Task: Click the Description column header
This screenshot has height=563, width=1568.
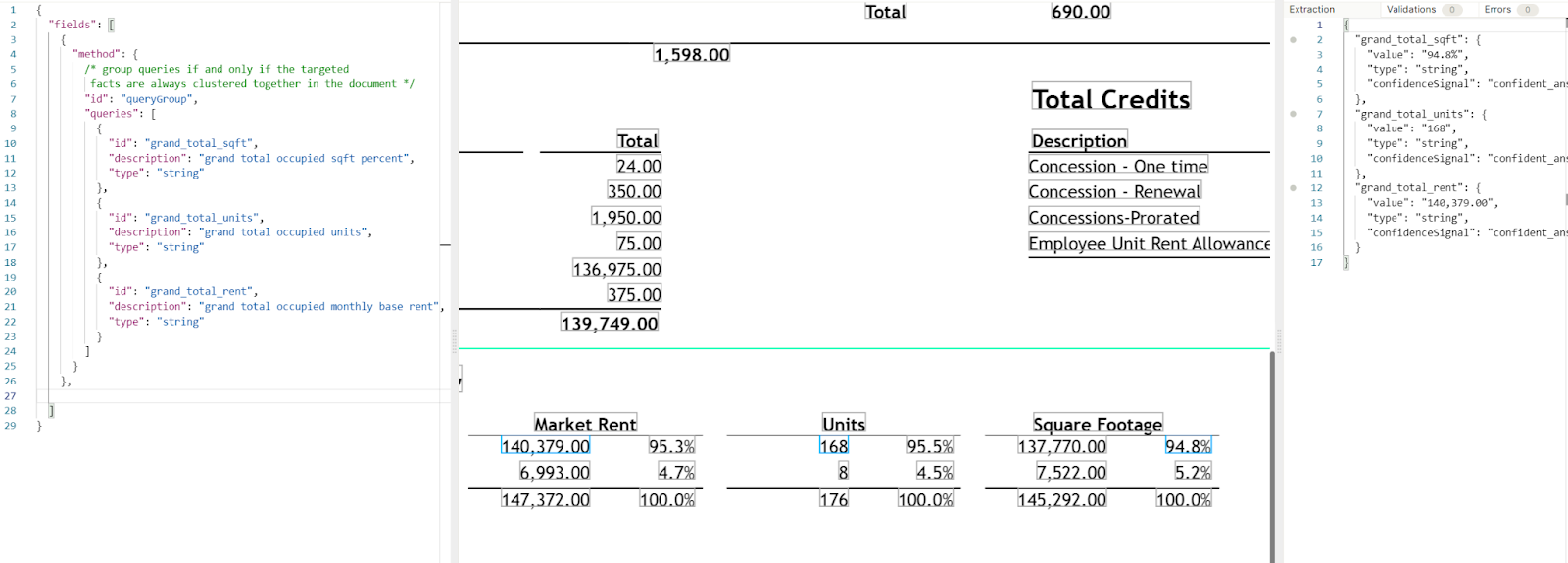Action: pos(1079,141)
